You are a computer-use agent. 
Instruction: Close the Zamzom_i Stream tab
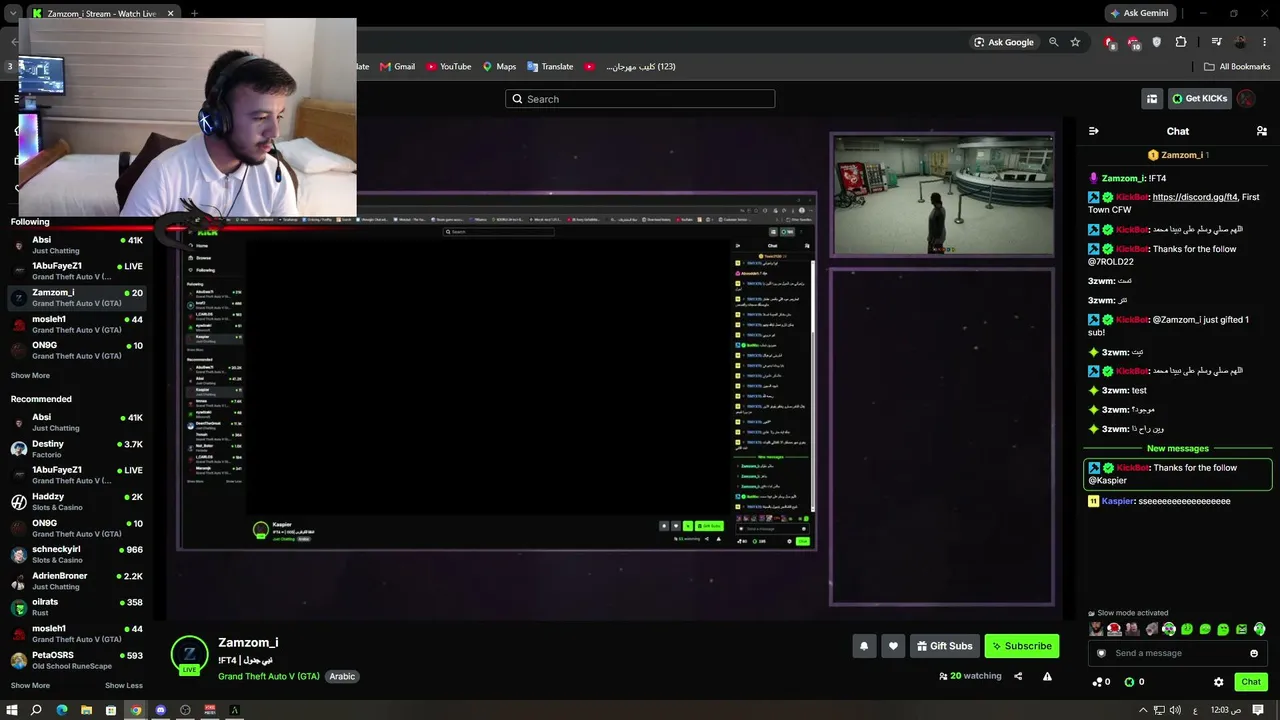tap(171, 14)
